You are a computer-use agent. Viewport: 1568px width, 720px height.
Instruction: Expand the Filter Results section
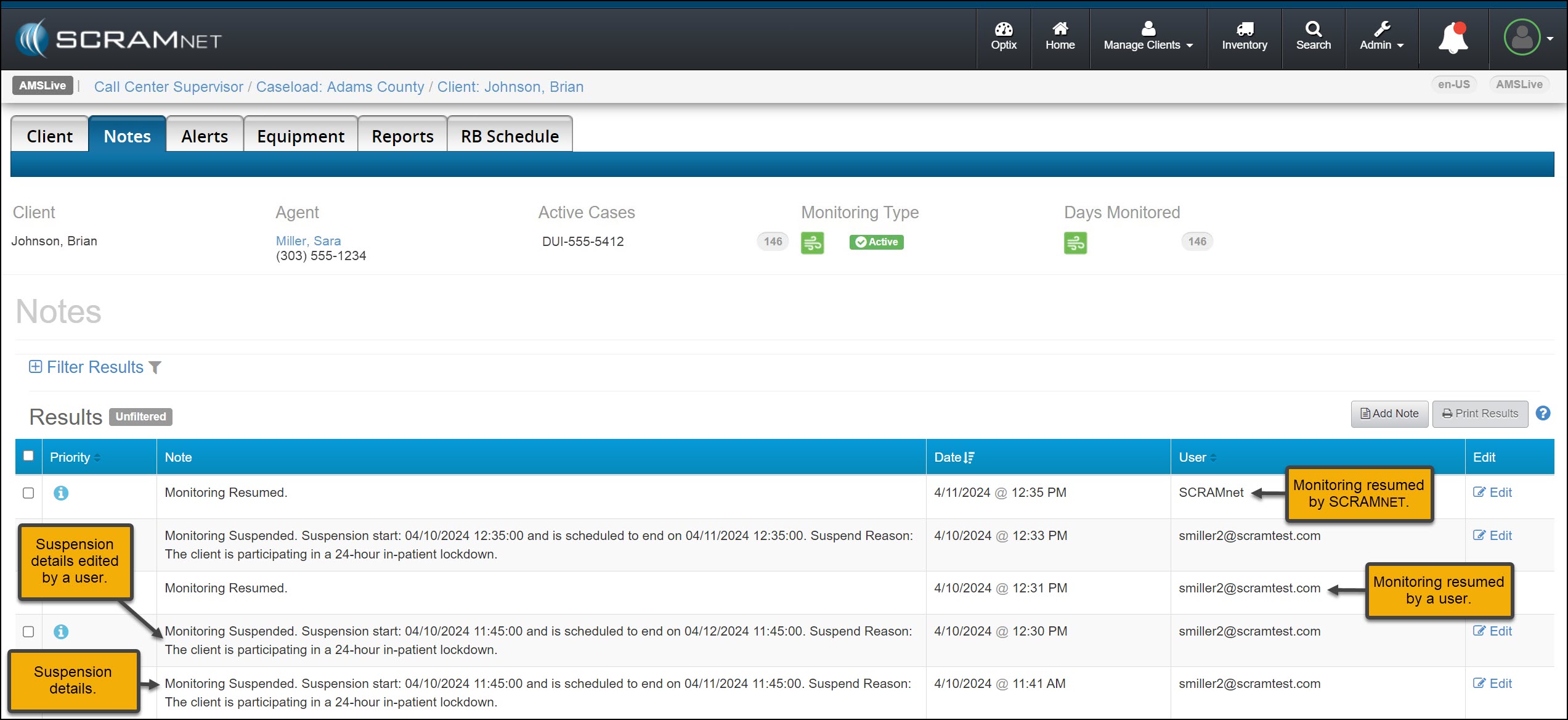(x=95, y=367)
